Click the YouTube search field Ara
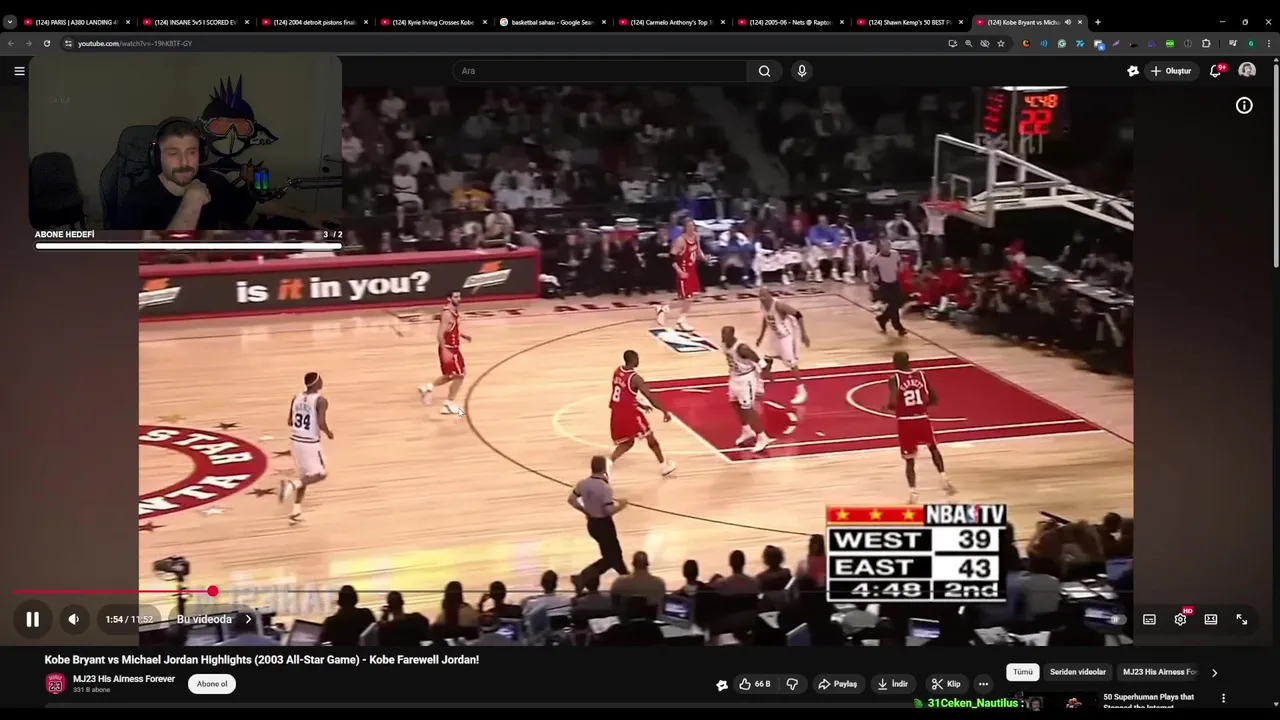The height and width of the screenshot is (720, 1280). [x=600, y=71]
